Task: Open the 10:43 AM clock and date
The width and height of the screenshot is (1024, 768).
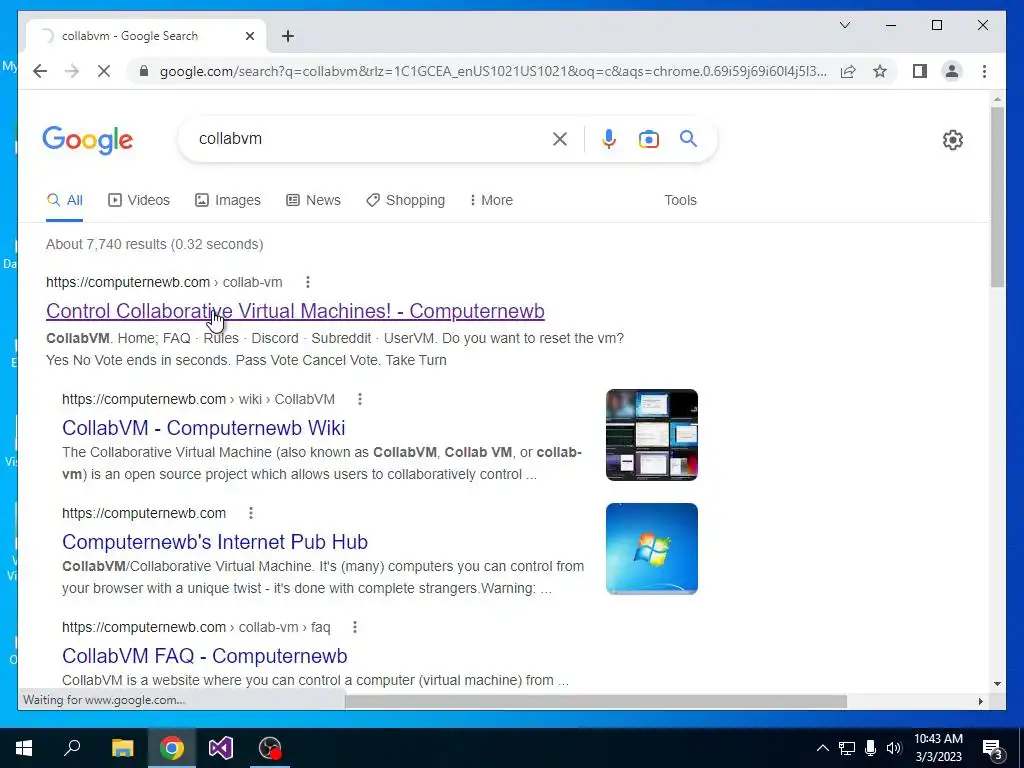Action: point(938,748)
